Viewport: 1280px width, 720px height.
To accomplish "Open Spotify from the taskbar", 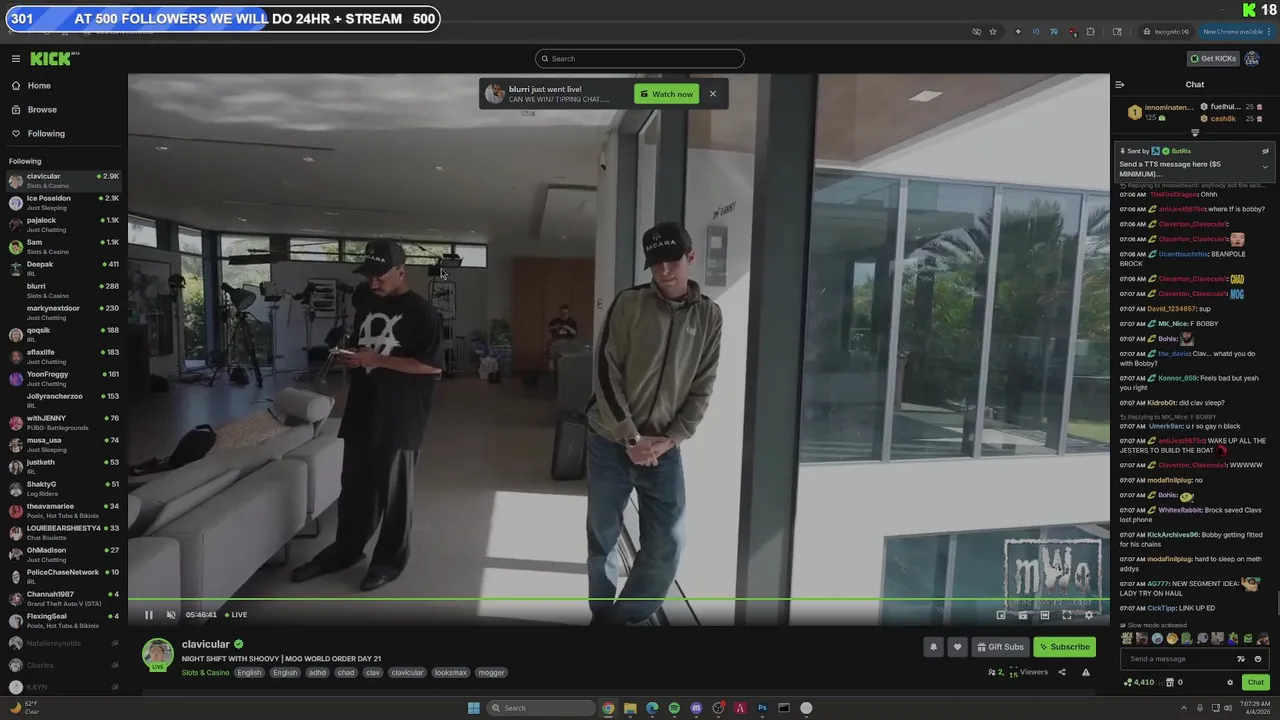I will tap(674, 708).
